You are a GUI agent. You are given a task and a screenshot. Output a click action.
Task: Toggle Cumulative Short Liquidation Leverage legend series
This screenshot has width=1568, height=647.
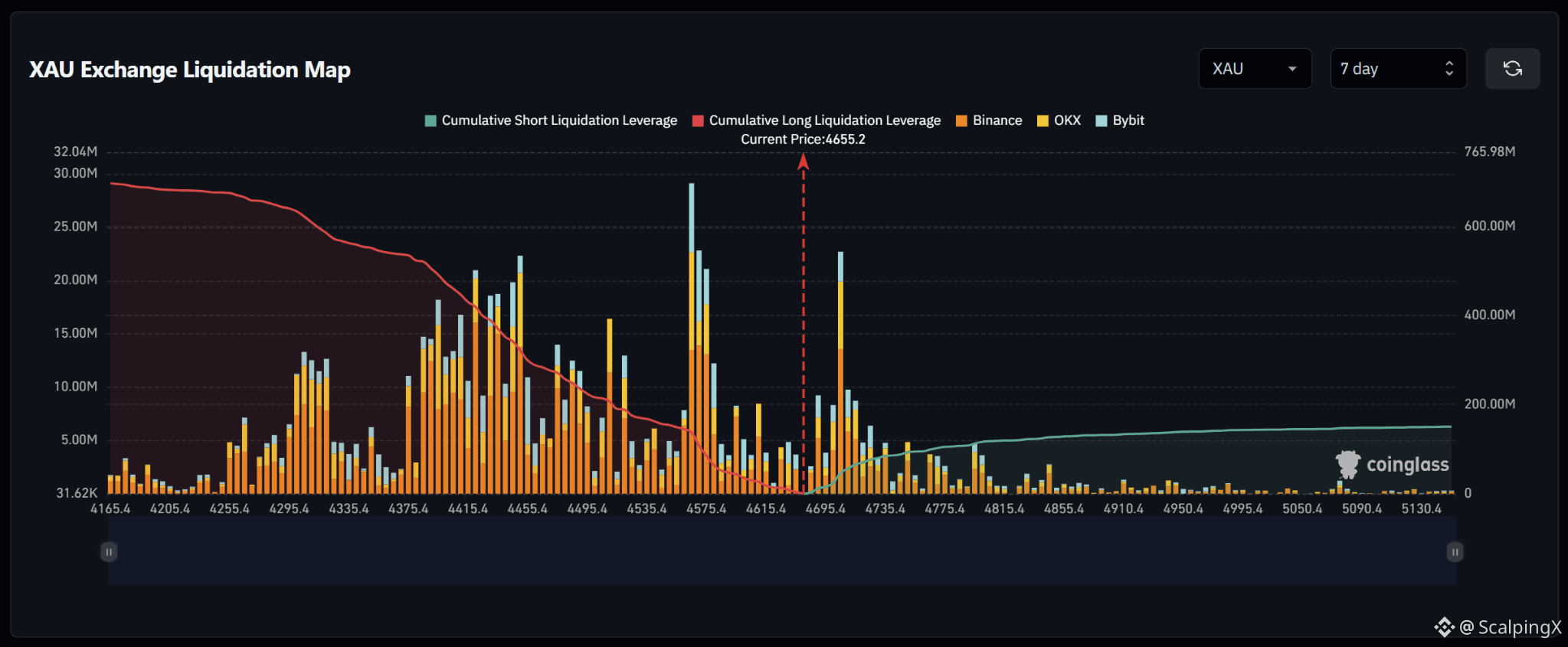tap(551, 120)
